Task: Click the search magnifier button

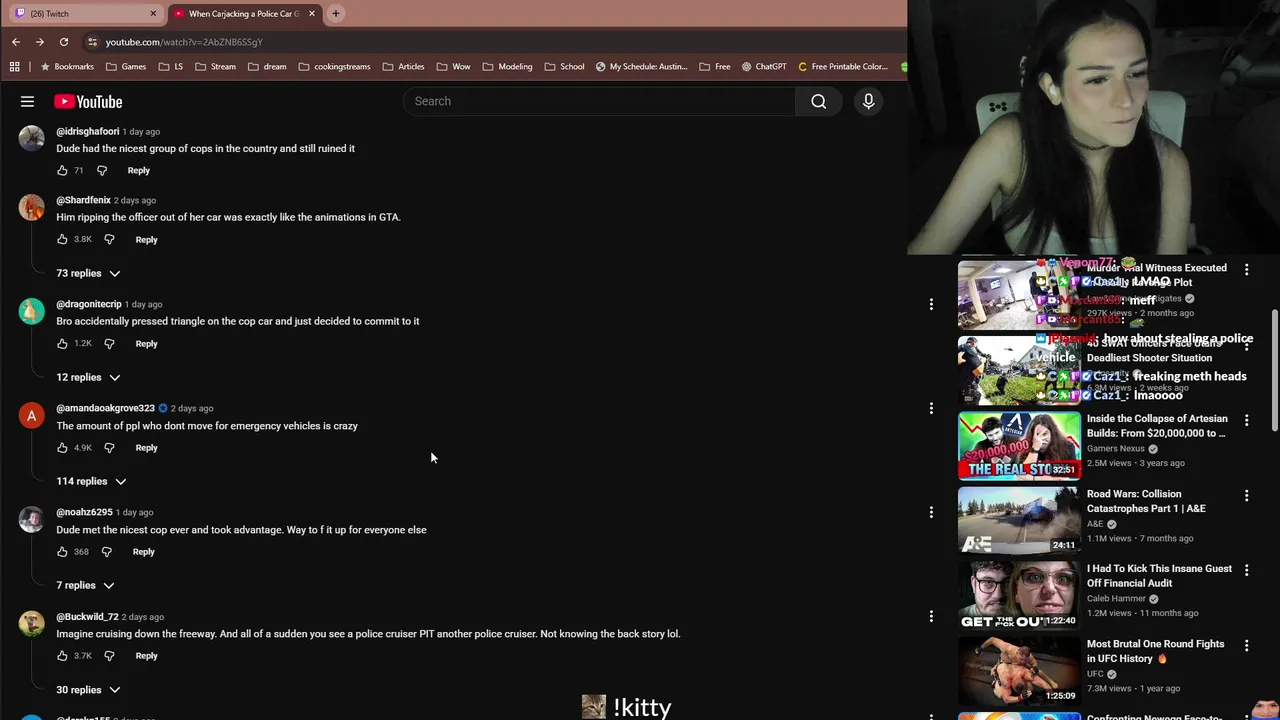Action: tap(818, 101)
